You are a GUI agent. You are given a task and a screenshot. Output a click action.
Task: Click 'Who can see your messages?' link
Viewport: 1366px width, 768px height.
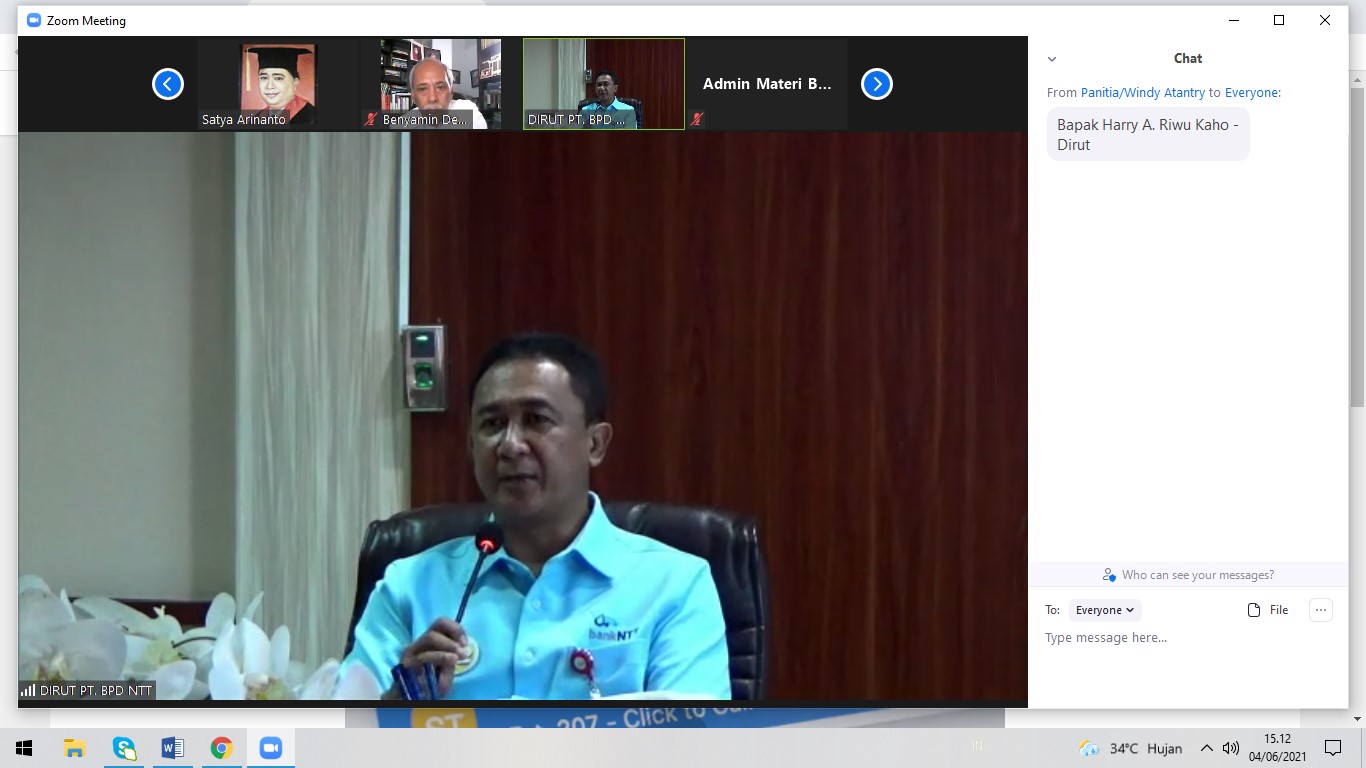(x=1188, y=575)
